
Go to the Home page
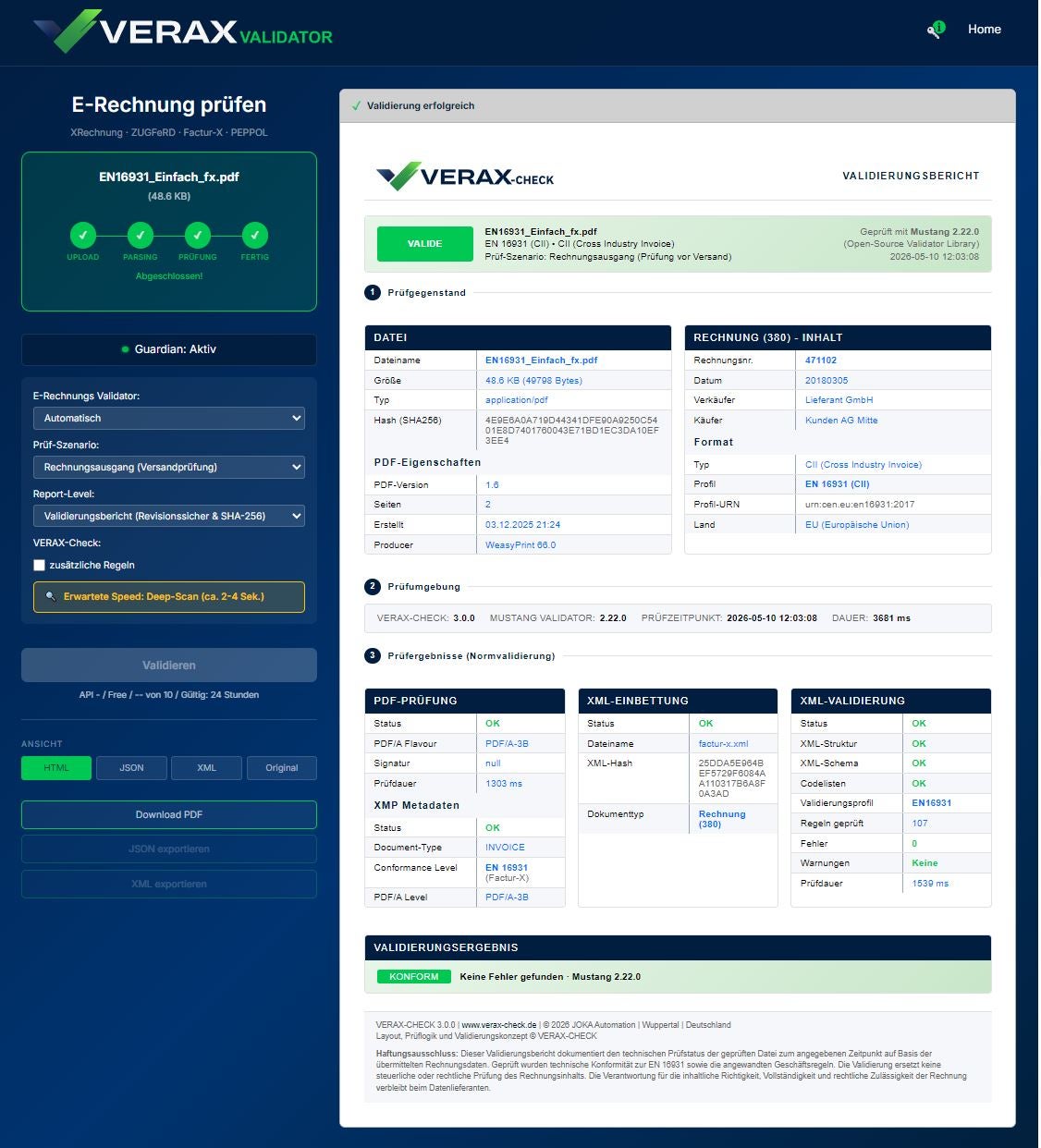pos(984,30)
